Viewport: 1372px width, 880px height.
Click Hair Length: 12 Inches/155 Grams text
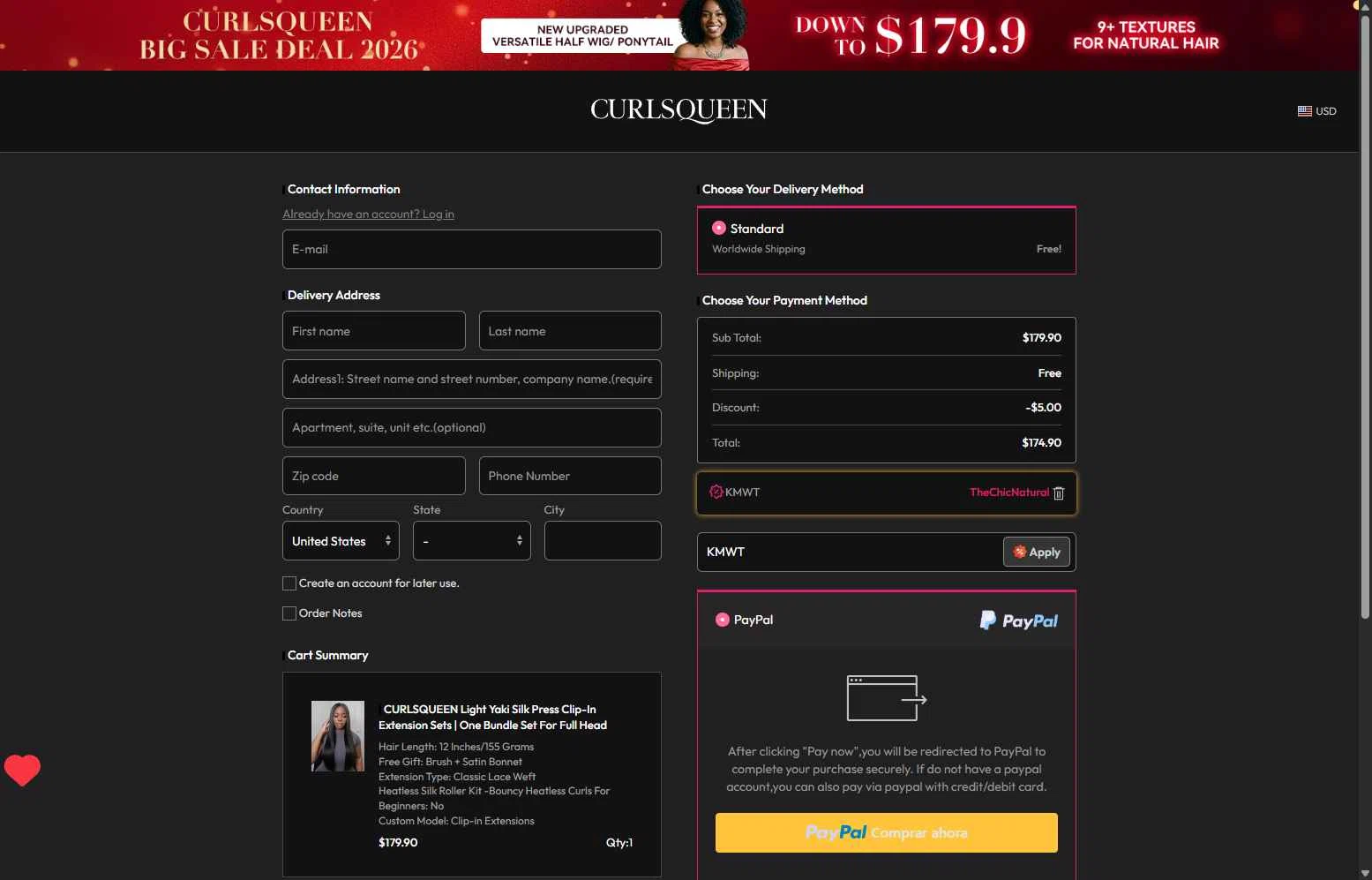[456, 747]
